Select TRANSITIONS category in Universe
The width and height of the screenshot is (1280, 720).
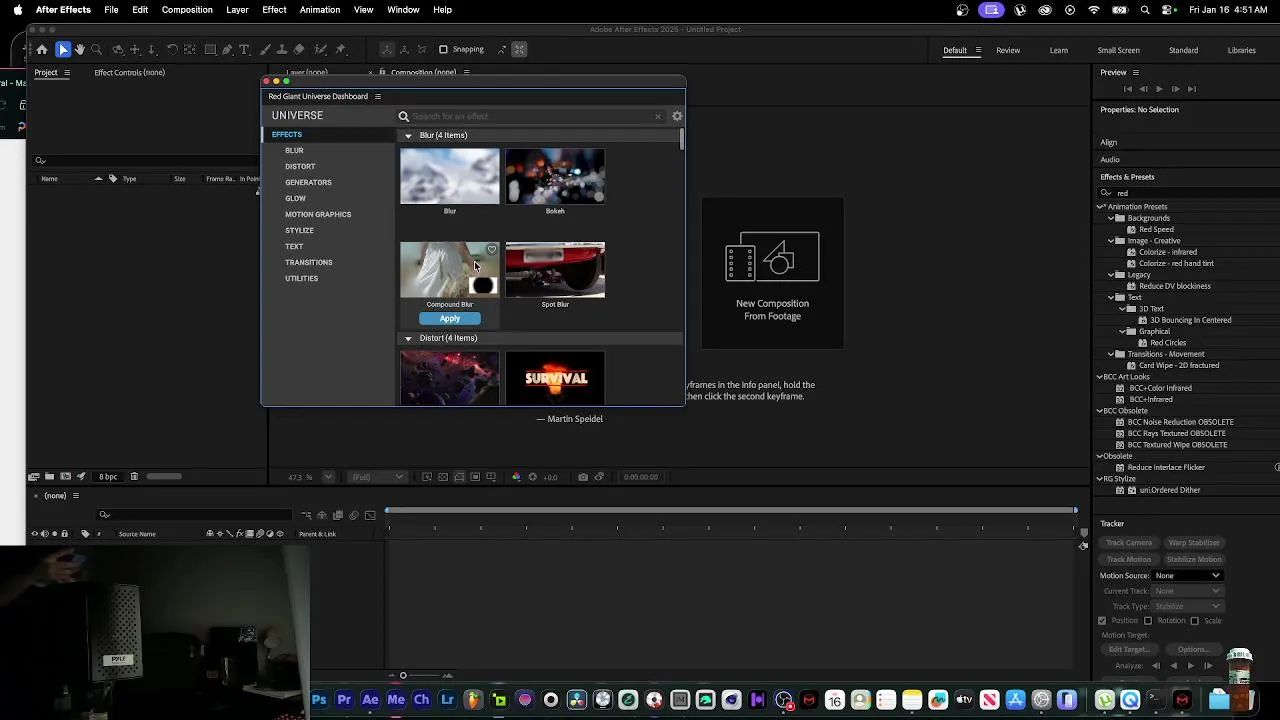(x=309, y=263)
